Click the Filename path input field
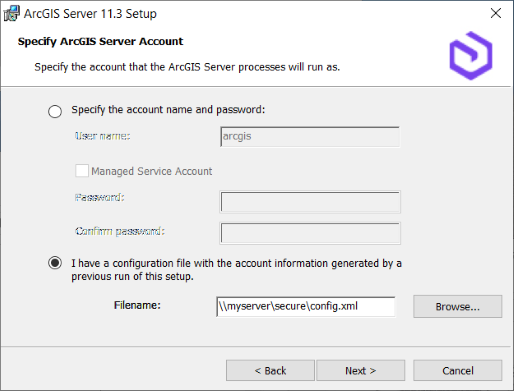The height and width of the screenshot is (391, 514). (x=306, y=306)
